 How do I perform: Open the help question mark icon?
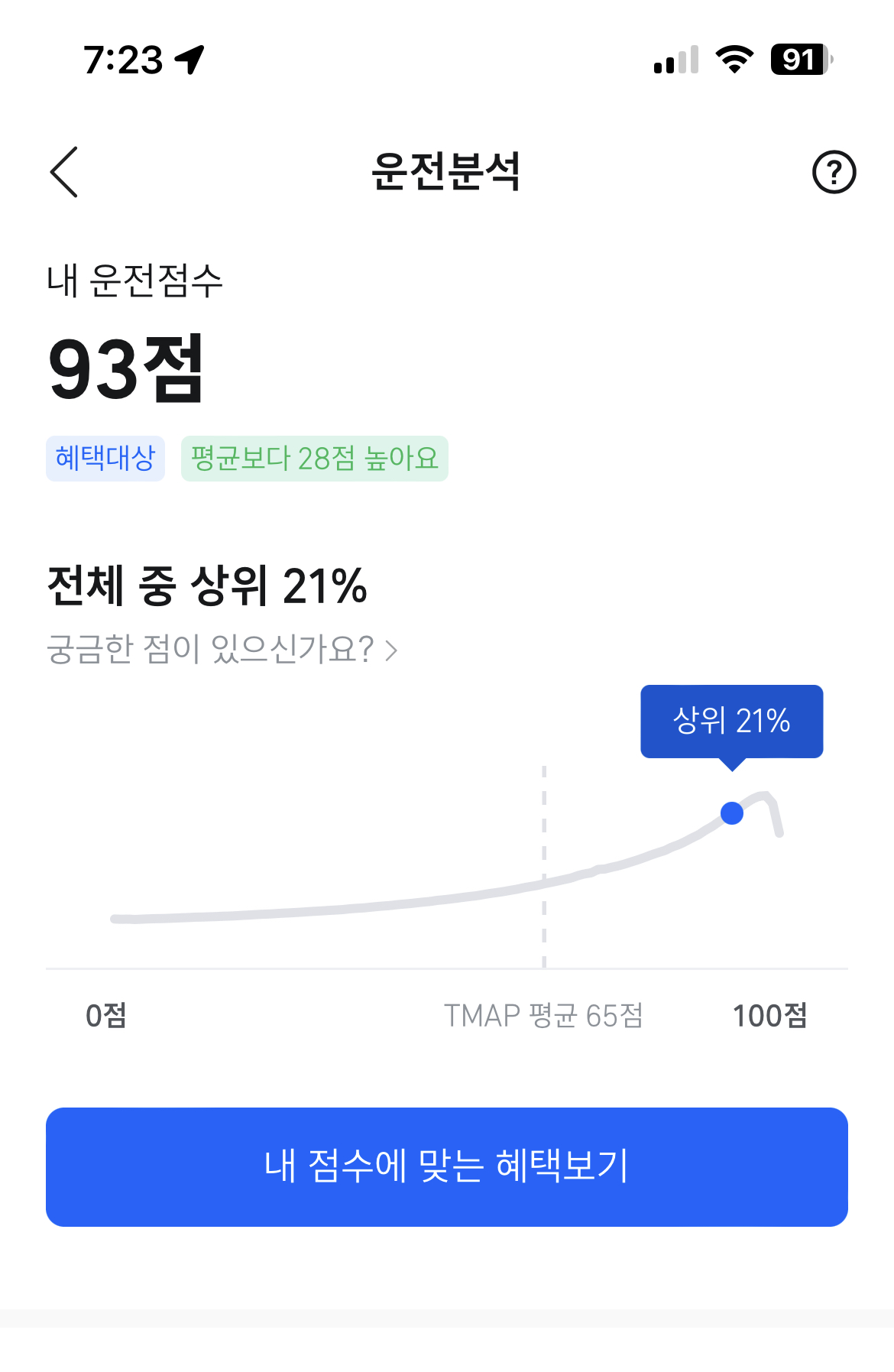click(834, 172)
